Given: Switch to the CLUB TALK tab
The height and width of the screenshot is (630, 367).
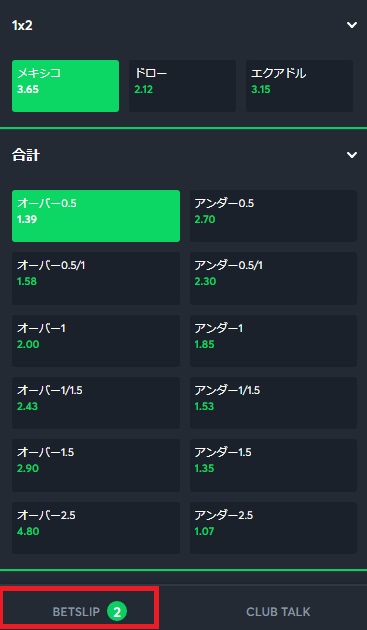Looking at the screenshot, I should tap(278, 612).
